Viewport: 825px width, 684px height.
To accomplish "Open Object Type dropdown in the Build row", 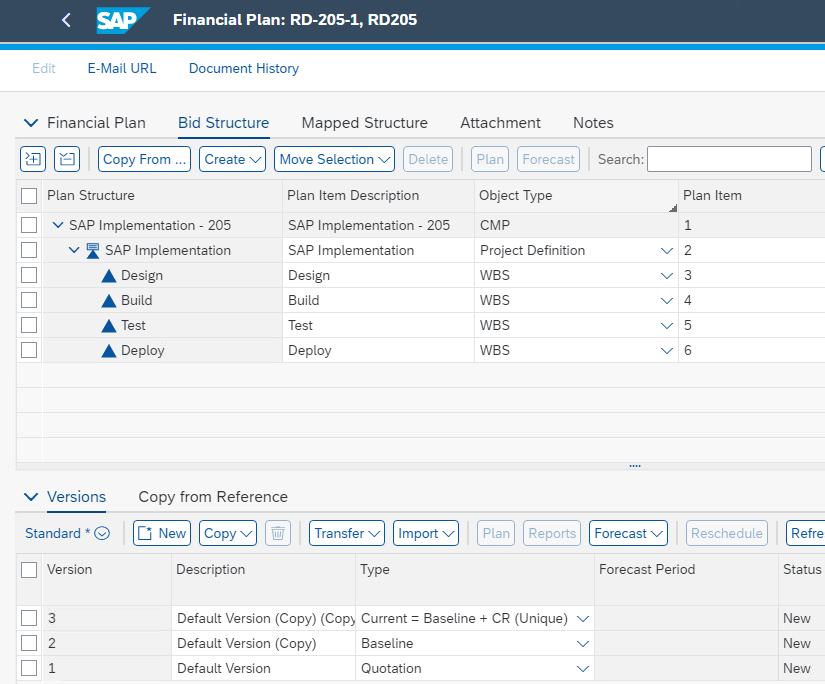I will click(667, 300).
